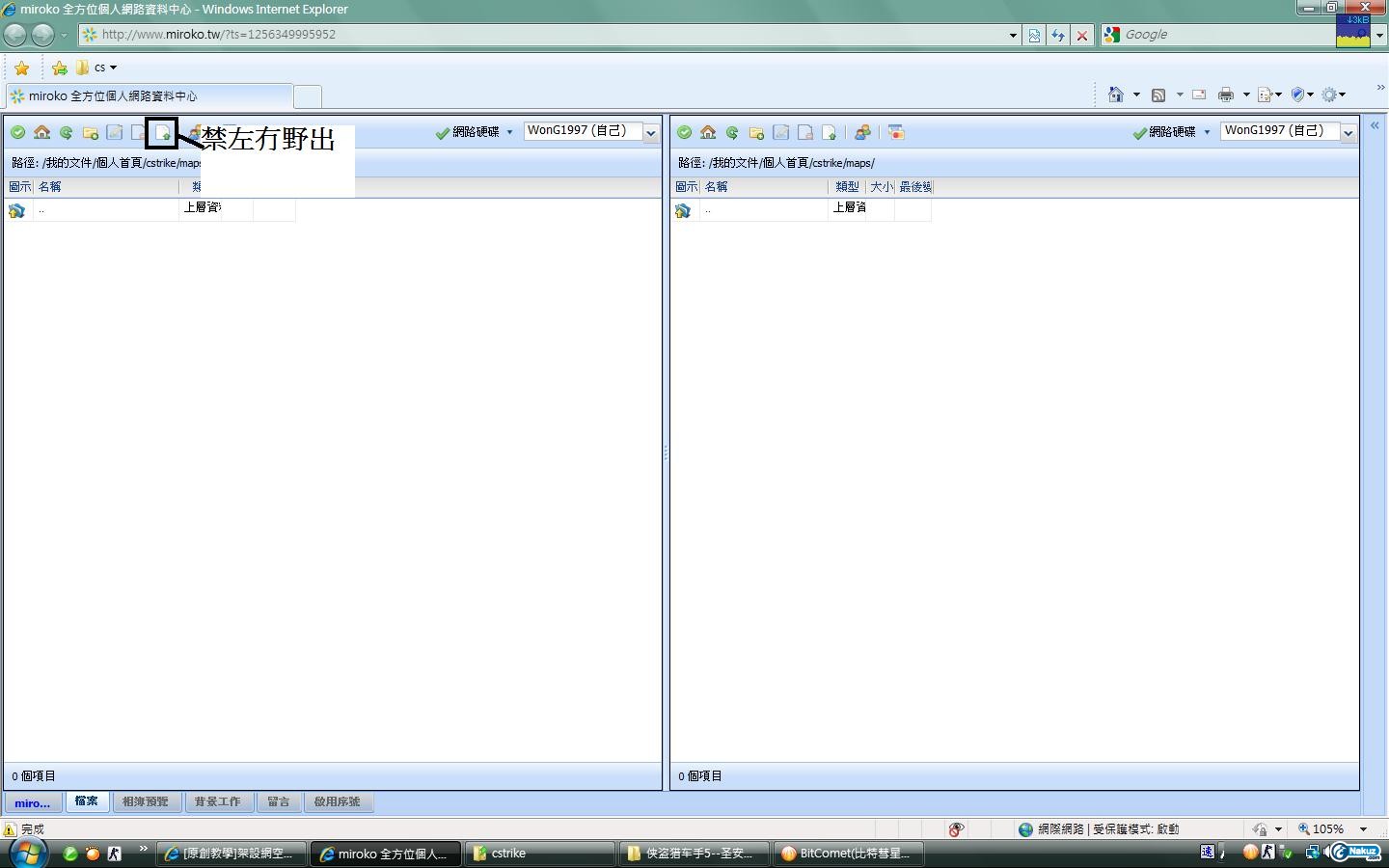This screenshot has width=1389, height=868.
Task: Click the 圖示 column header in the left panel
Action: coord(19,187)
